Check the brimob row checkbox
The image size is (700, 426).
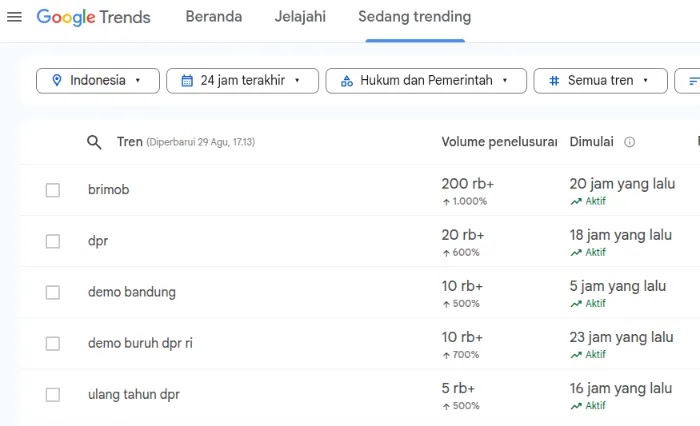click(x=53, y=190)
